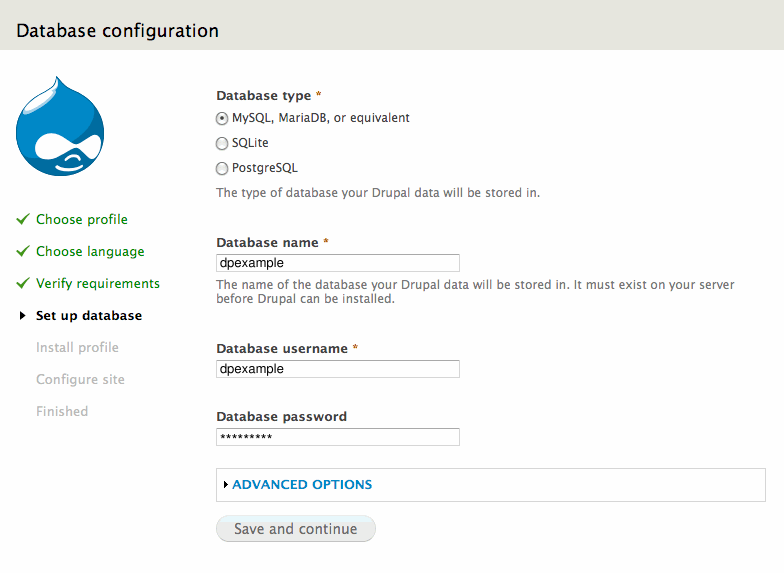This screenshot has width=784, height=573.
Task: Go to the Configure site step
Action: tap(80, 379)
